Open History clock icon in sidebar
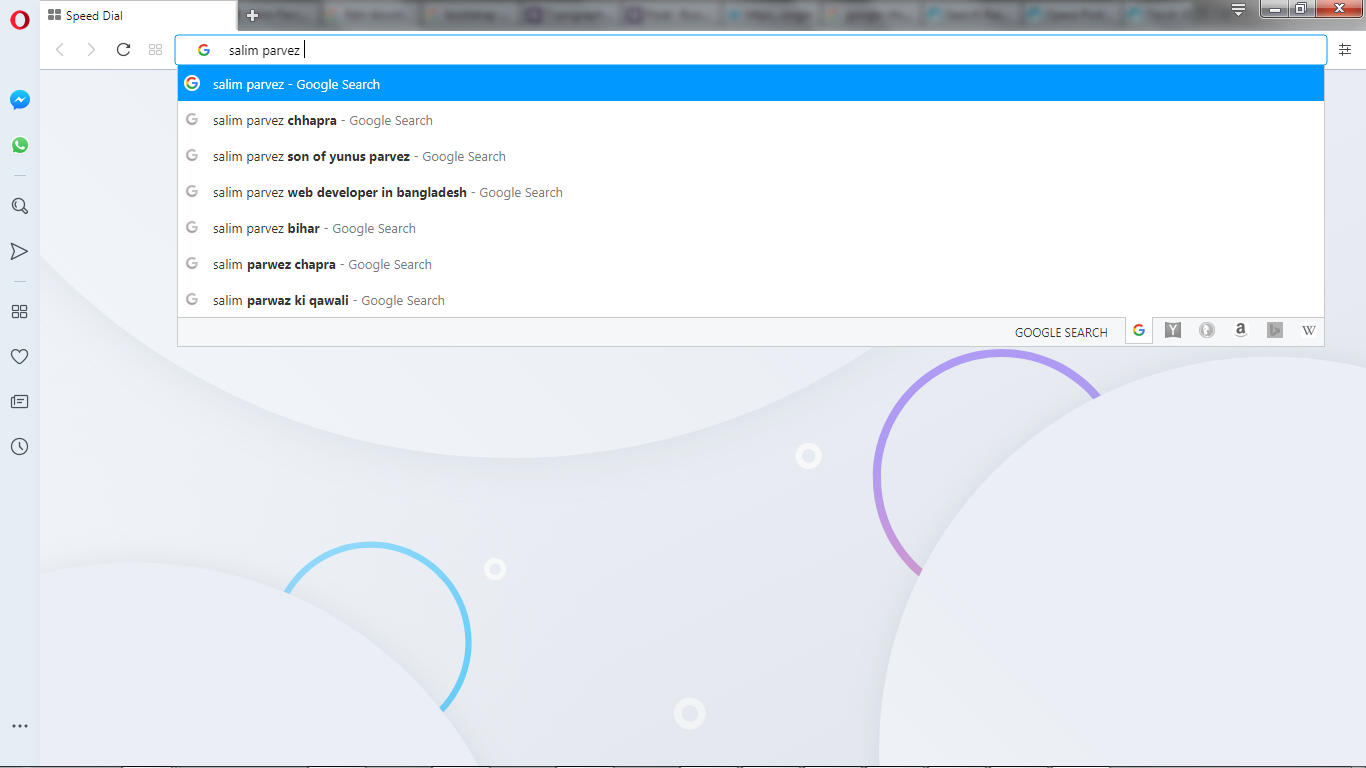The width and height of the screenshot is (1366, 768). (x=19, y=447)
